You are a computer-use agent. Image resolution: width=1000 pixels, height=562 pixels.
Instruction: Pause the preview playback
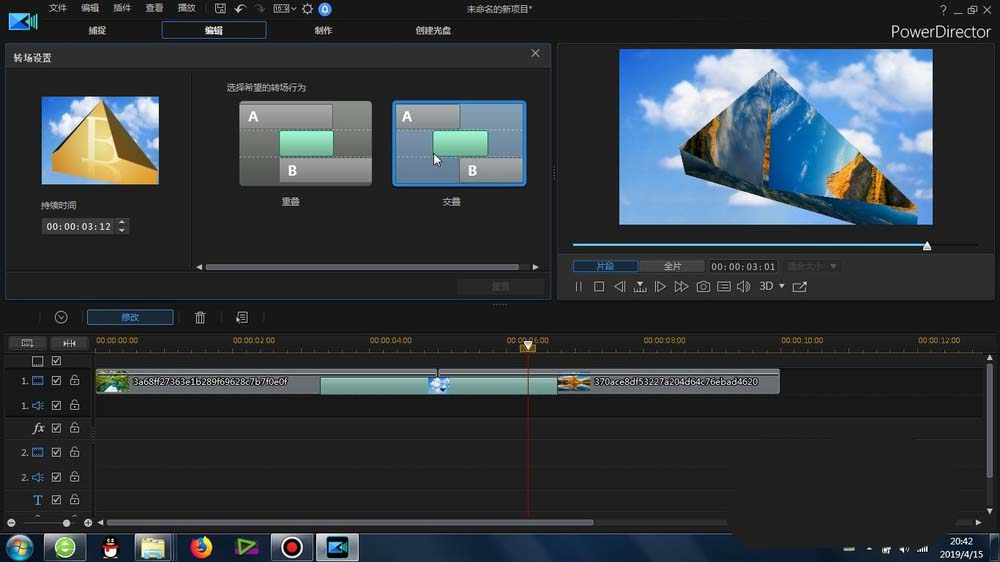578,286
